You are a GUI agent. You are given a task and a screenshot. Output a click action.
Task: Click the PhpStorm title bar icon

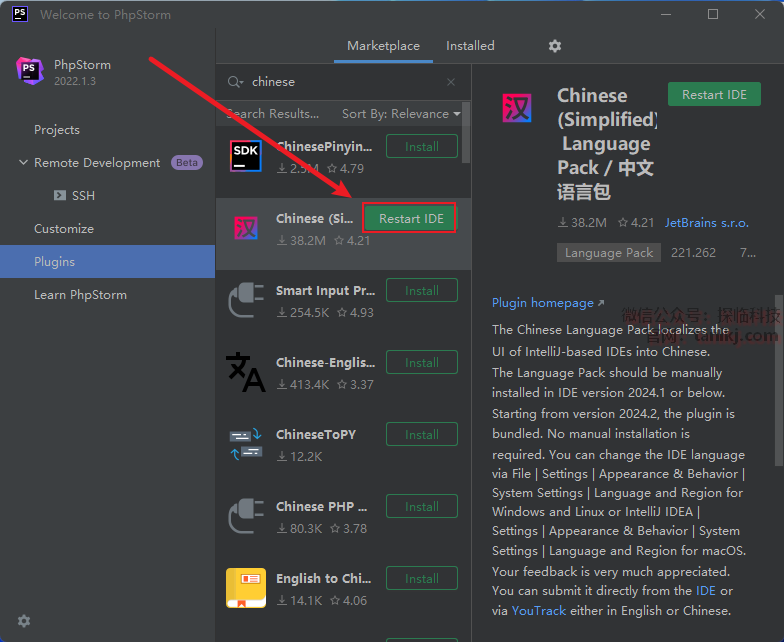click(x=20, y=14)
